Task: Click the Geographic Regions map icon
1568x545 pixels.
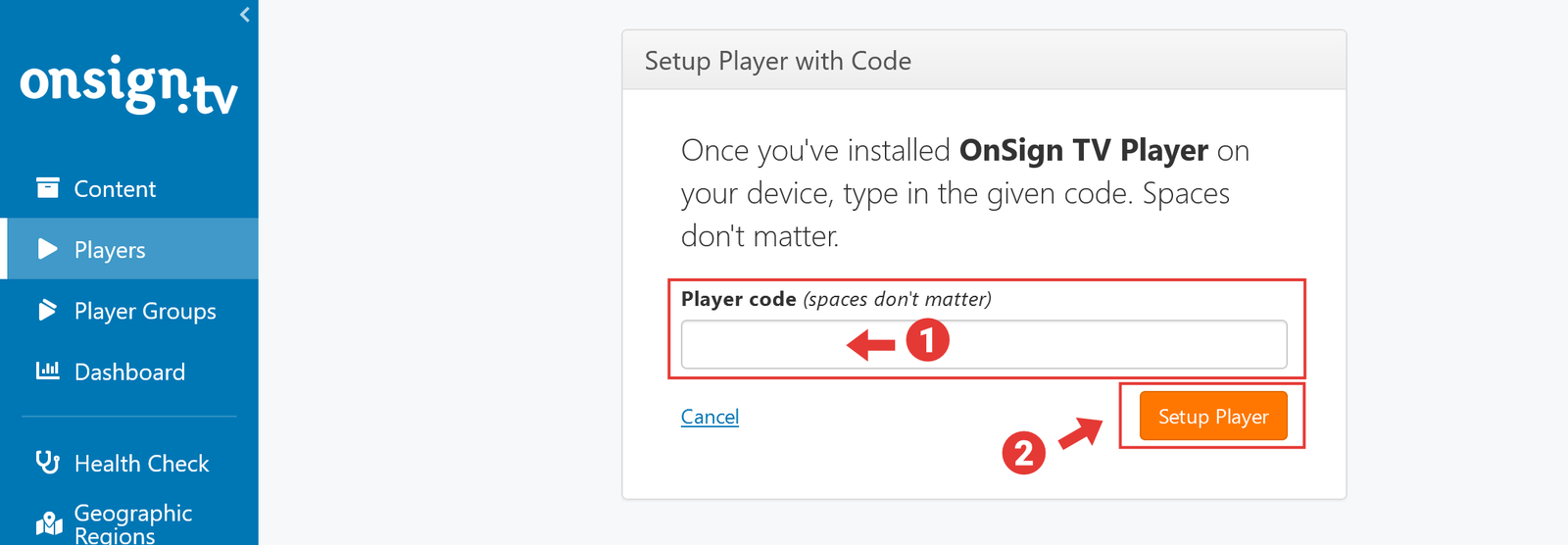Action: (48, 523)
